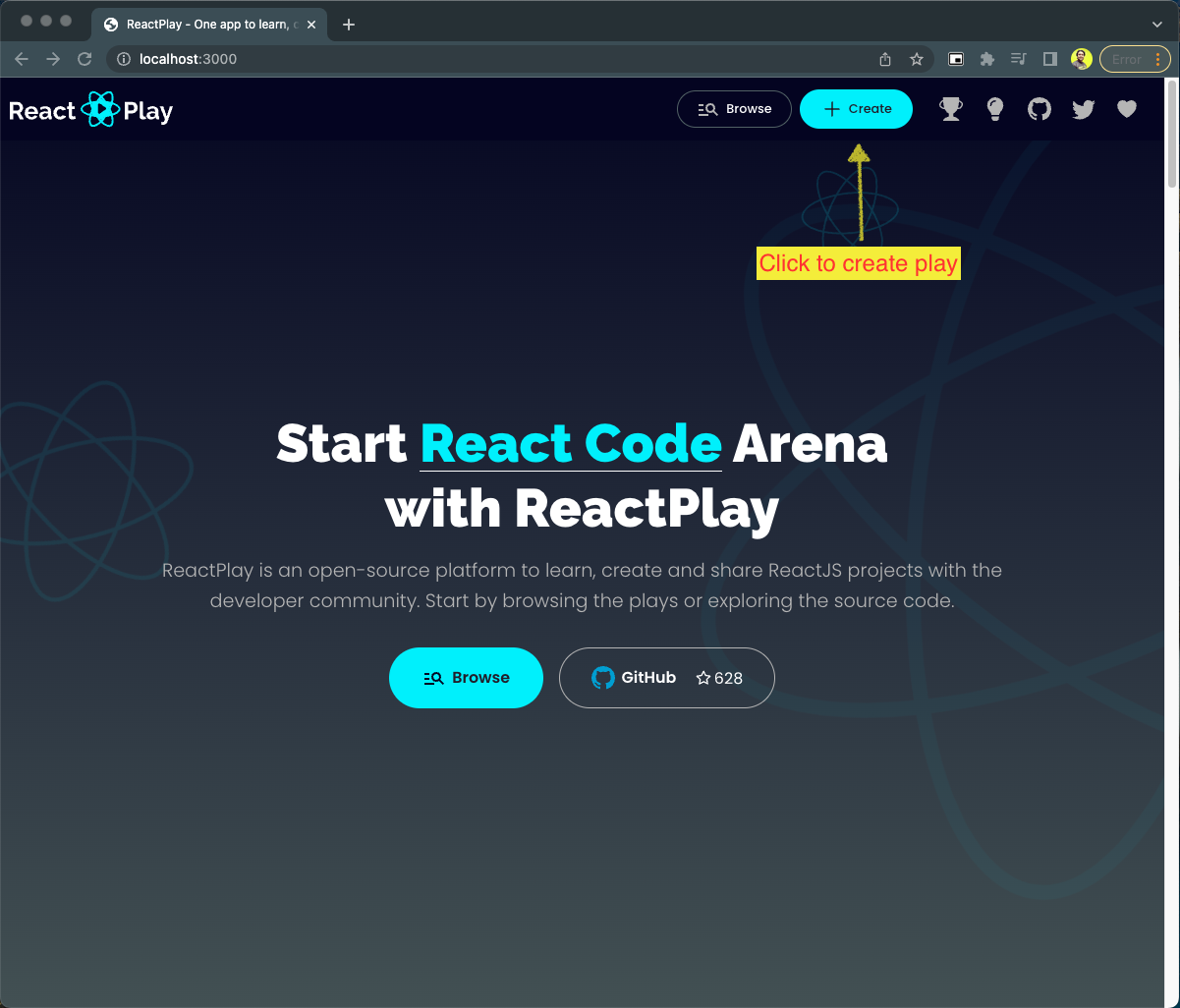This screenshot has width=1180, height=1008.
Task: Click the site info icon in address bar
Action: (124, 59)
